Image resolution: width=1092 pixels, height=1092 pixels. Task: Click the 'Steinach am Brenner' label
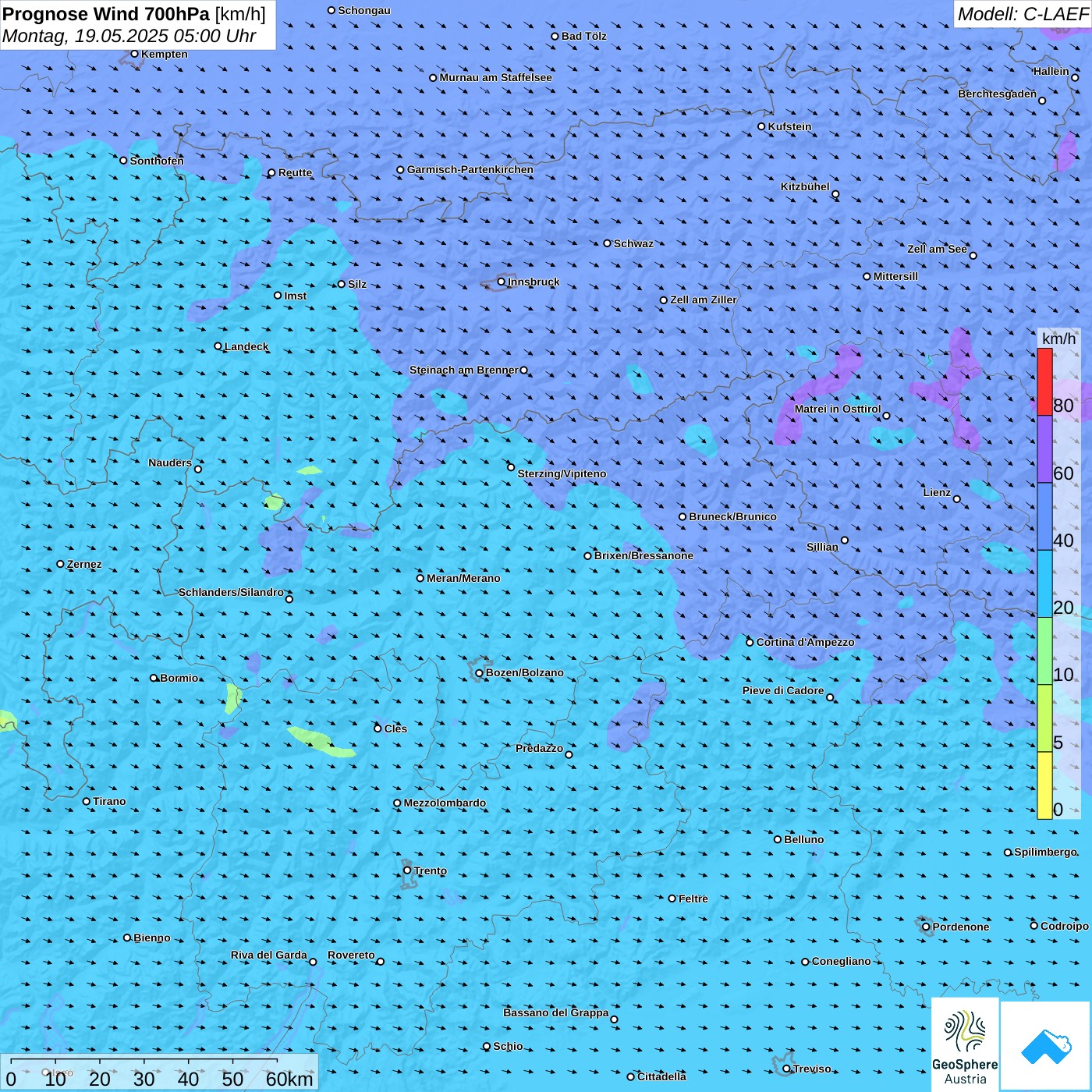[464, 370]
